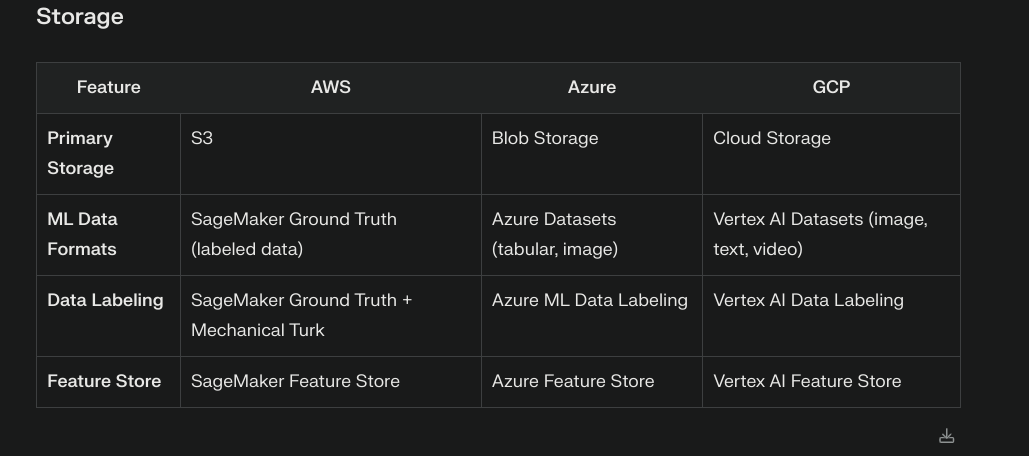Click the "Feature" column header

pyautogui.click(x=108, y=87)
